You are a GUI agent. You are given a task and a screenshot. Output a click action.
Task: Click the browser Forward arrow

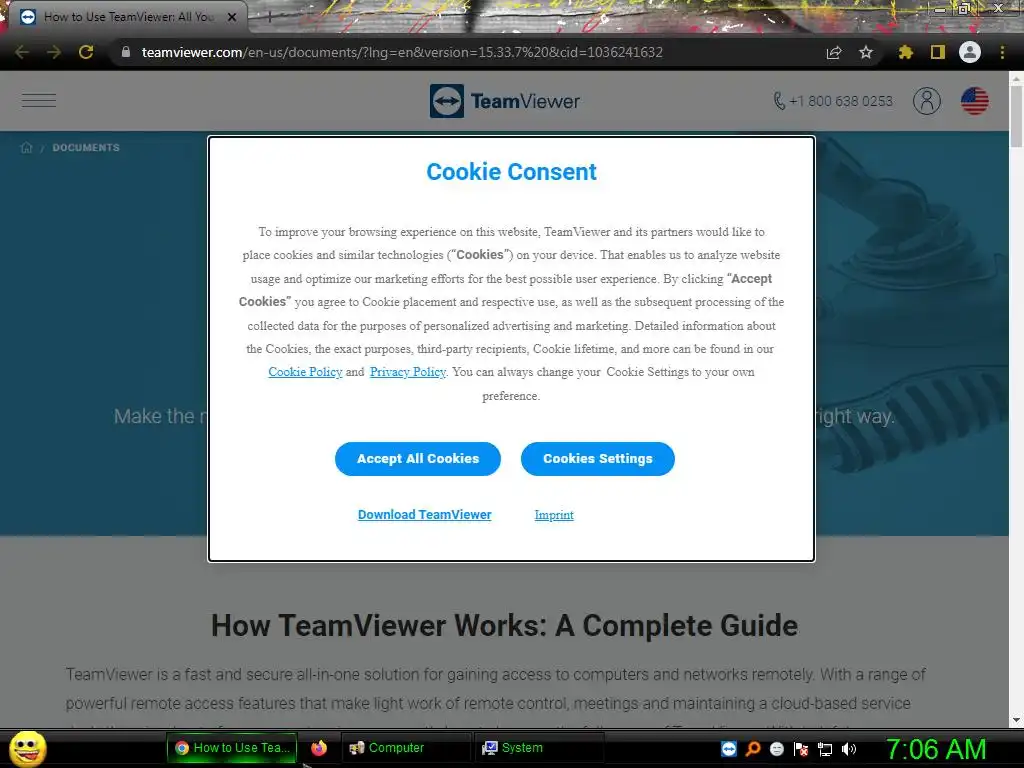54,52
